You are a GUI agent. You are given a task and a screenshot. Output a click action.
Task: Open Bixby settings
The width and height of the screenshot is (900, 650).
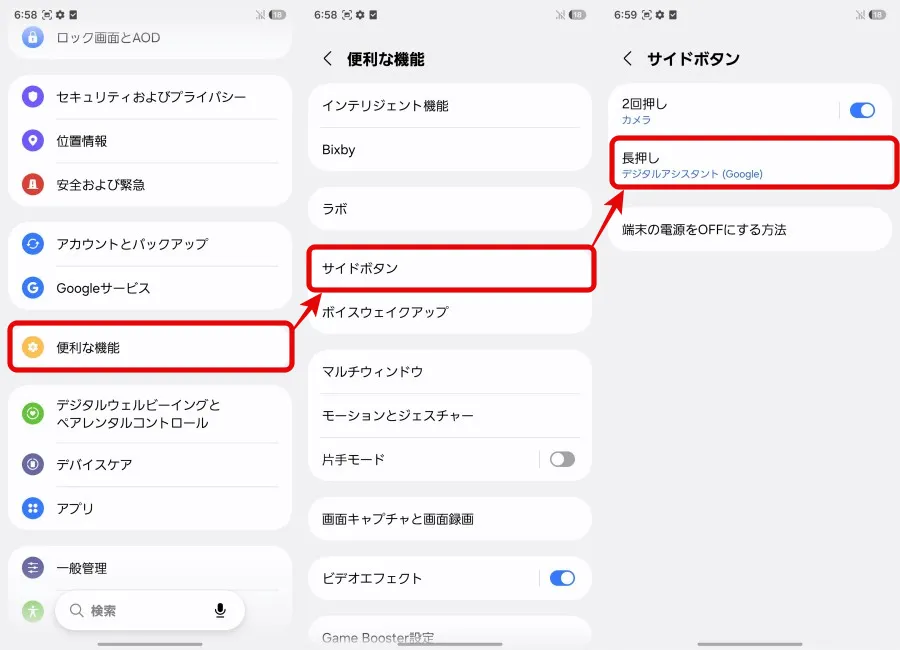[x=450, y=149]
